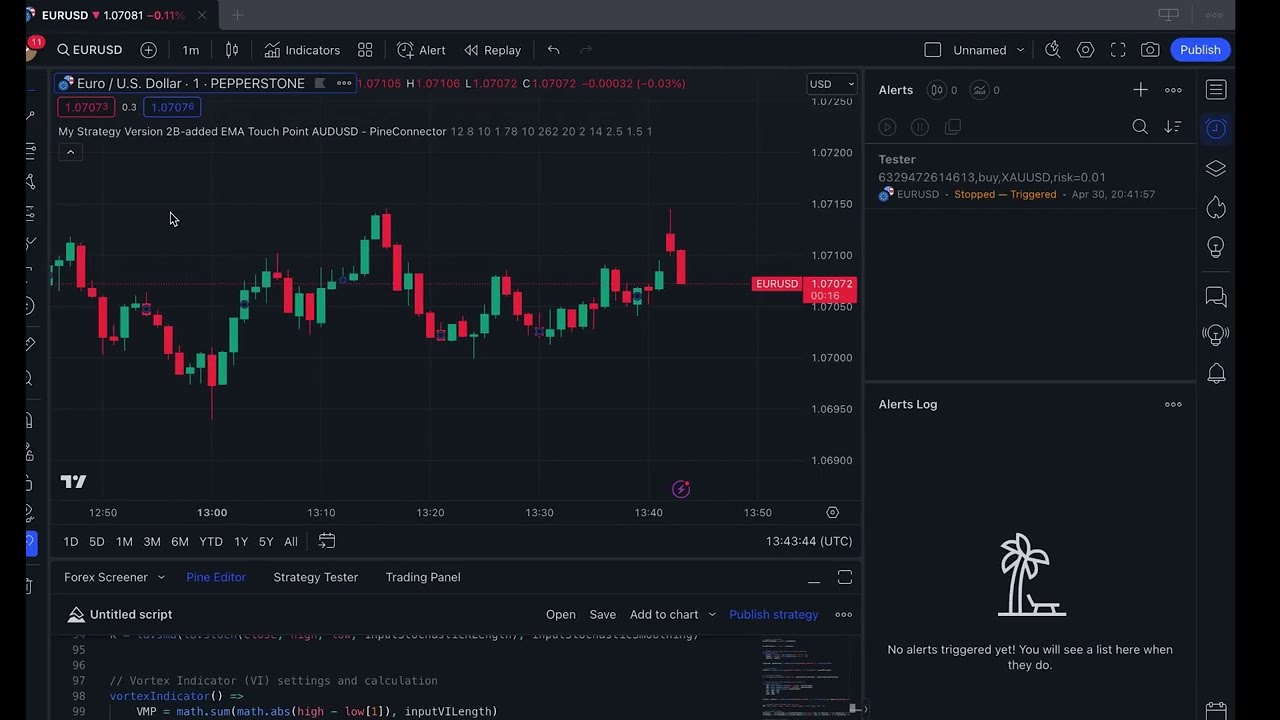The width and height of the screenshot is (1280, 720).
Task: Enter fullscreen chart mode
Action: (x=1118, y=50)
